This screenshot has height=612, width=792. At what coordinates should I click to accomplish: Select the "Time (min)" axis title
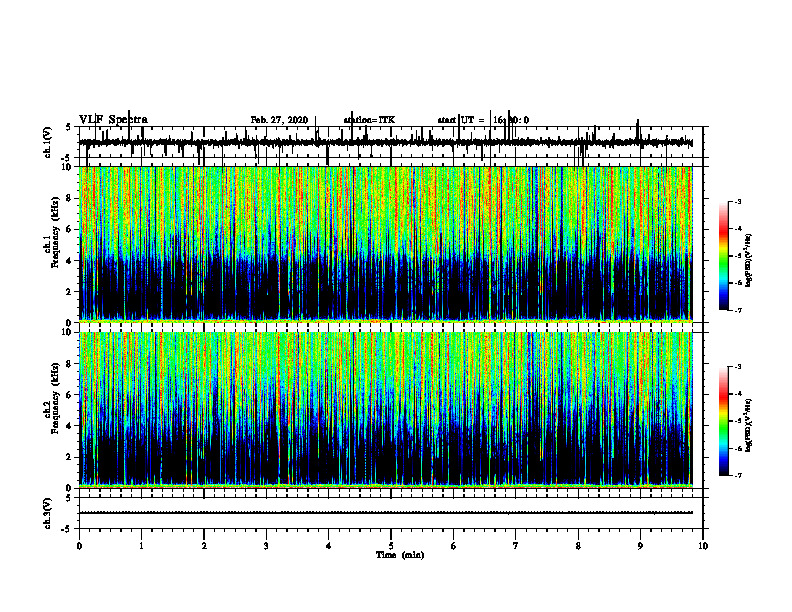click(x=400, y=555)
